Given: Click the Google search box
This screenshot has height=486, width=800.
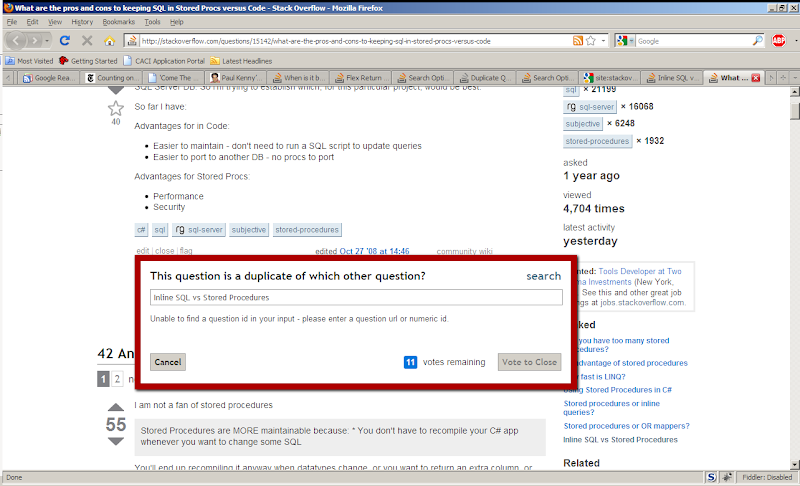Looking at the screenshot, I should pyautogui.click(x=694, y=41).
